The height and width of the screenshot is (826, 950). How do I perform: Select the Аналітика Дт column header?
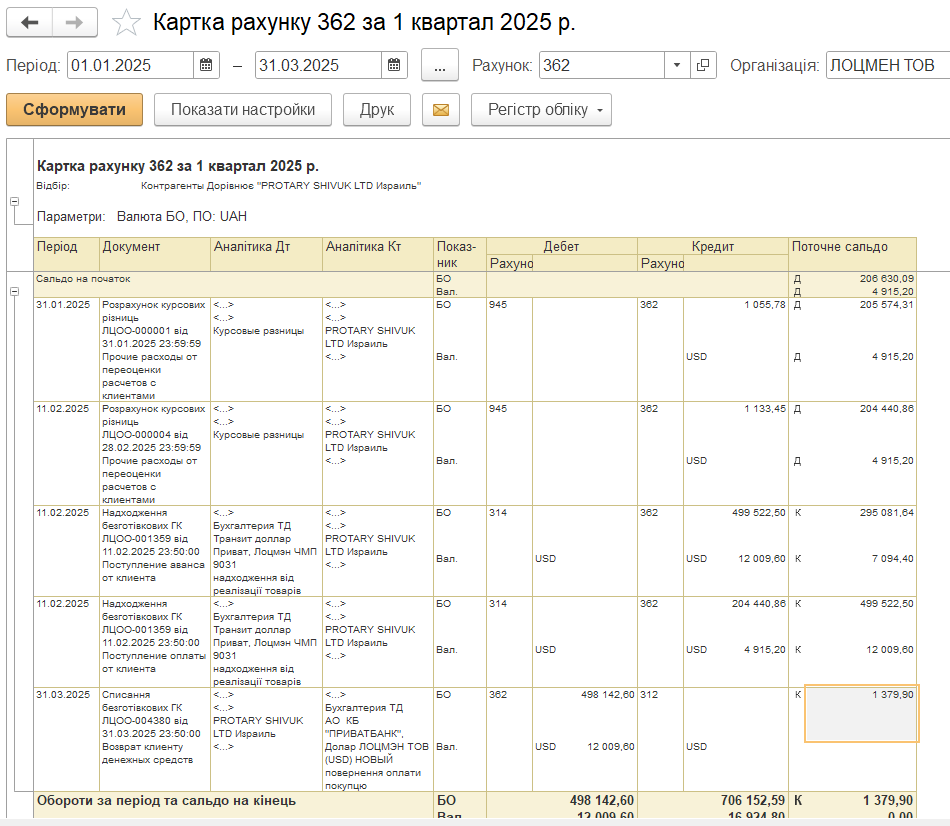267,254
